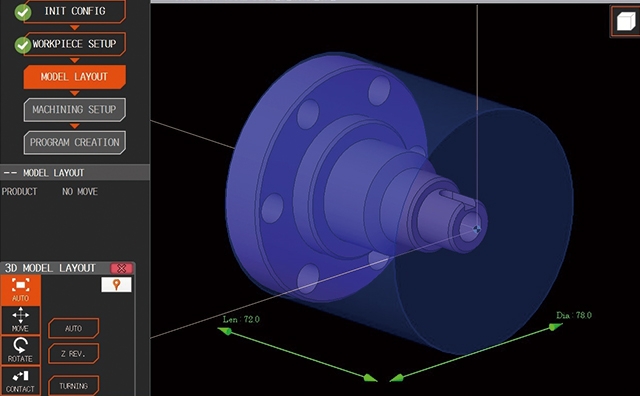Image resolution: width=640 pixels, height=396 pixels.
Task: Click the WORKPIECE SETUP green checkmark
Action: [x=23, y=44]
